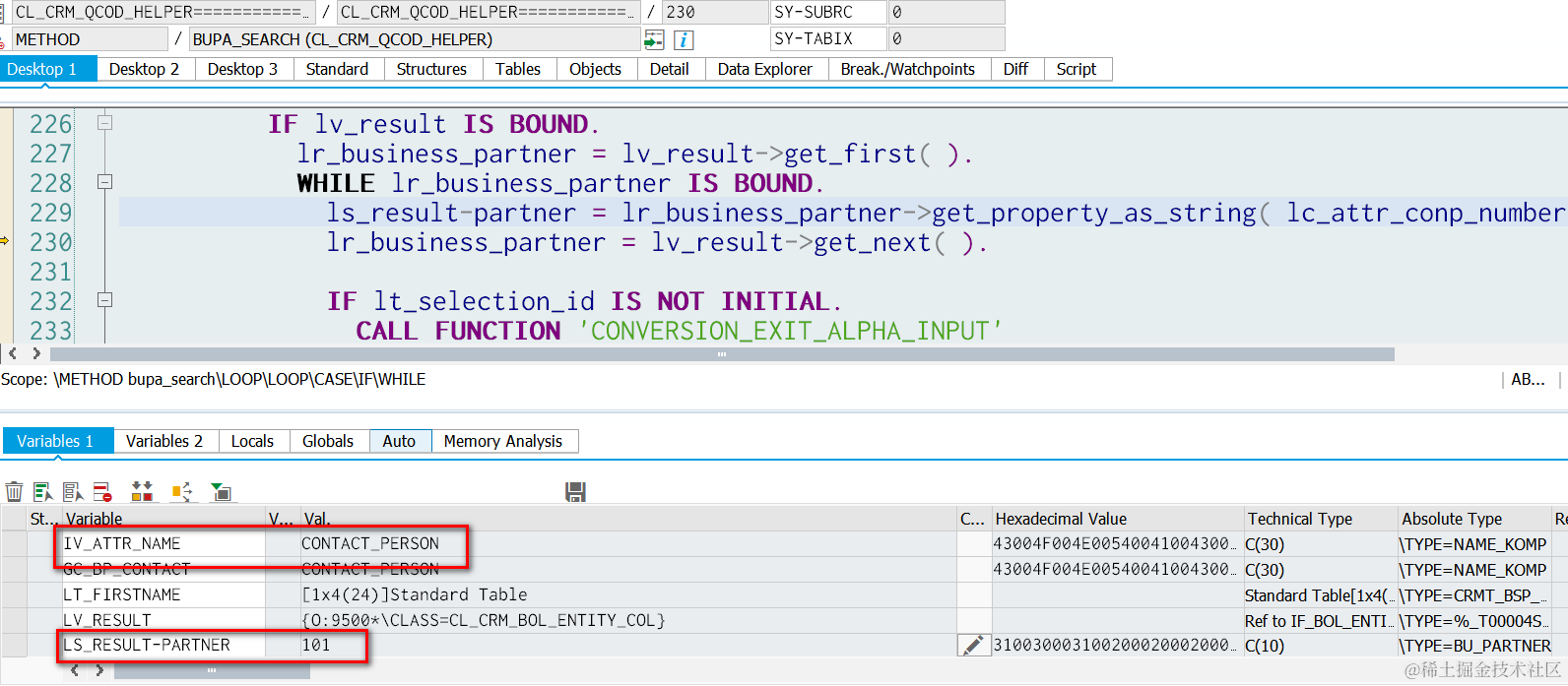Click the green-triangle layout icon in variables toolbar

(222, 491)
